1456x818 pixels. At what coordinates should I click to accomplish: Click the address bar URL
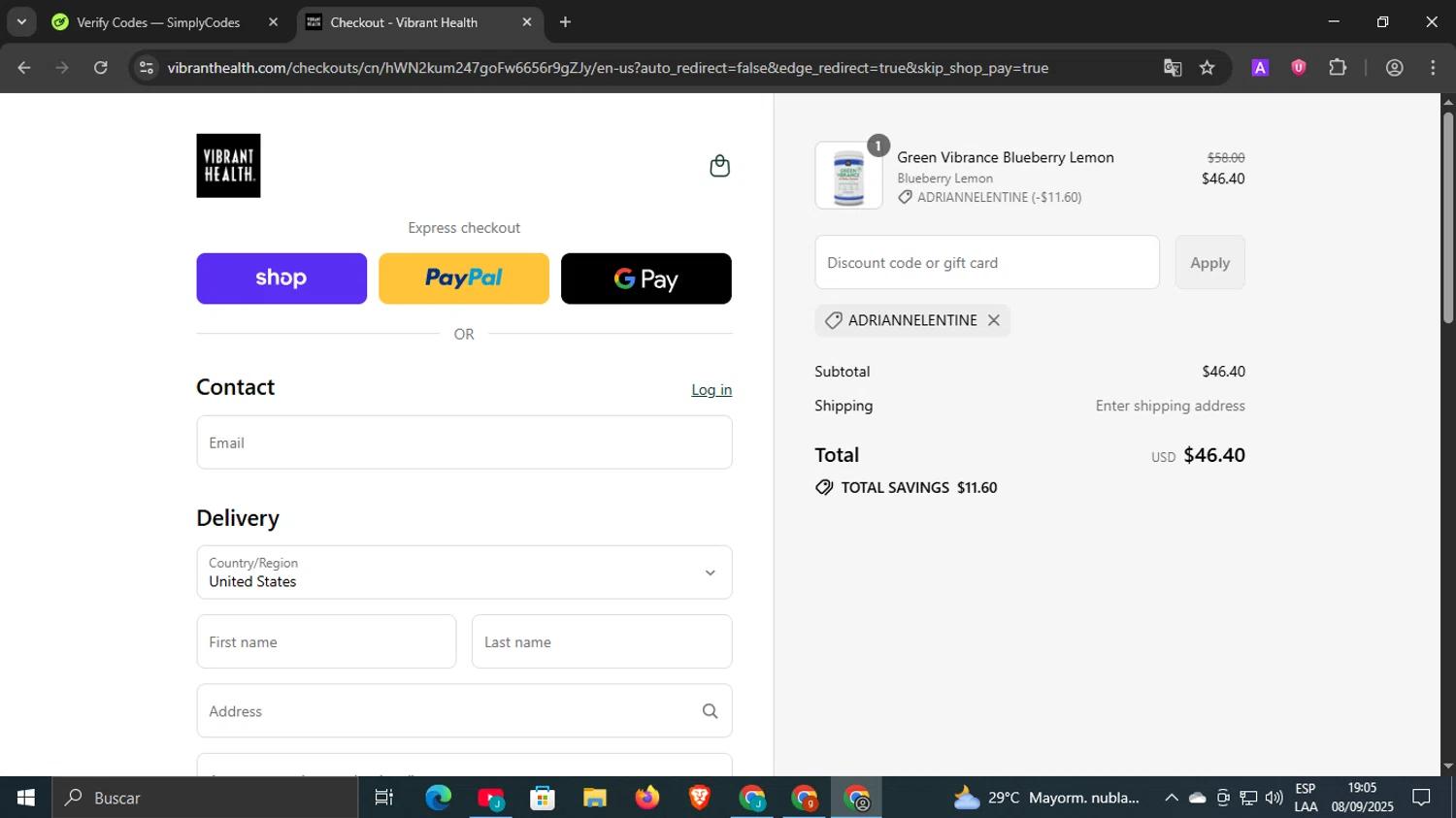[x=608, y=68]
